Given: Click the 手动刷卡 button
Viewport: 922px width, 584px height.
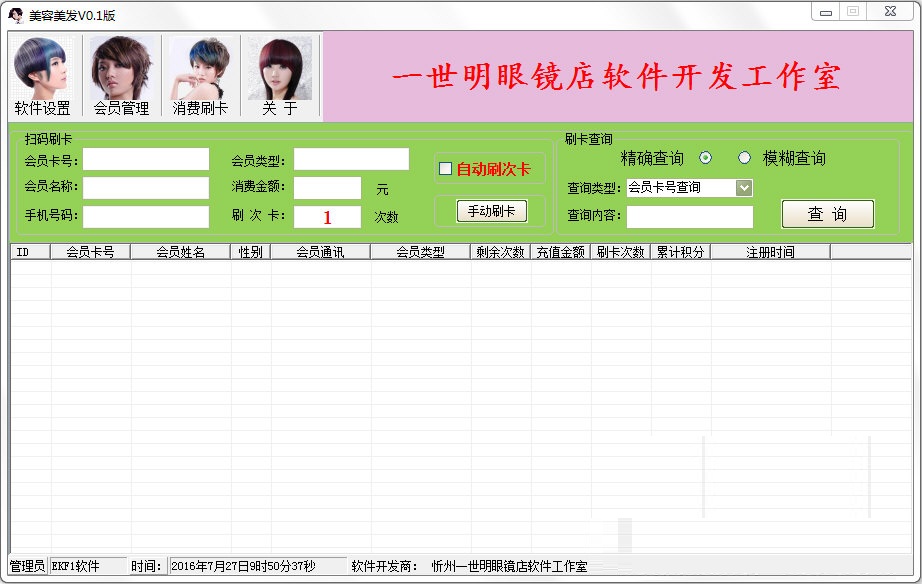Looking at the screenshot, I should (491, 211).
